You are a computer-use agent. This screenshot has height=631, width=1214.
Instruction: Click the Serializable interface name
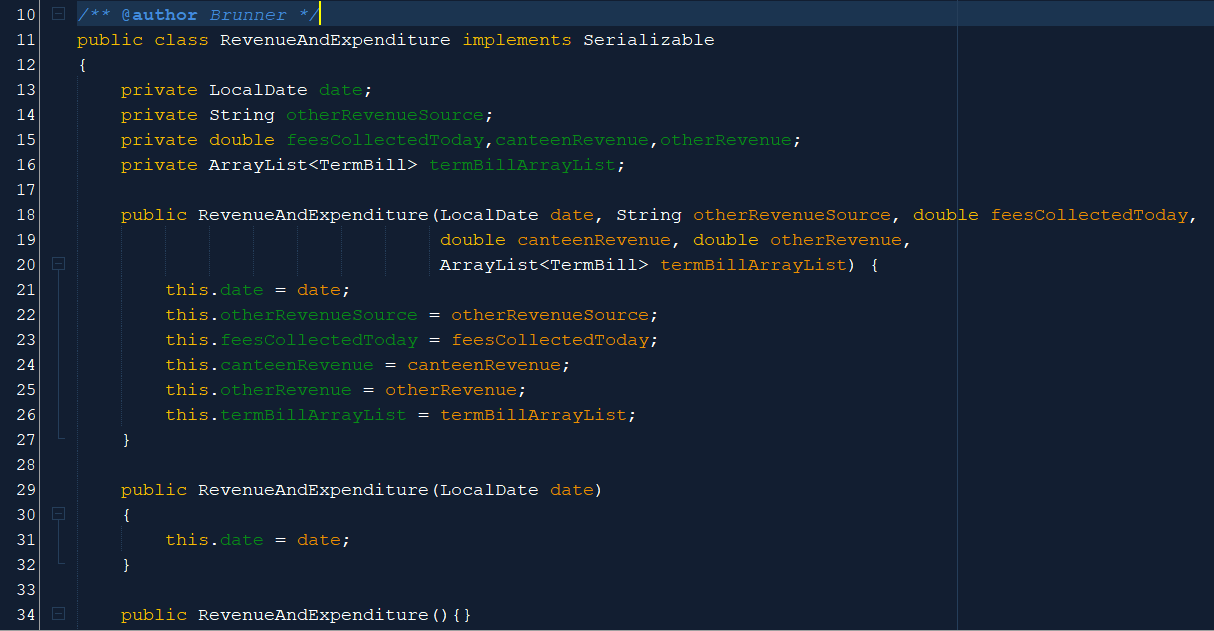point(649,40)
